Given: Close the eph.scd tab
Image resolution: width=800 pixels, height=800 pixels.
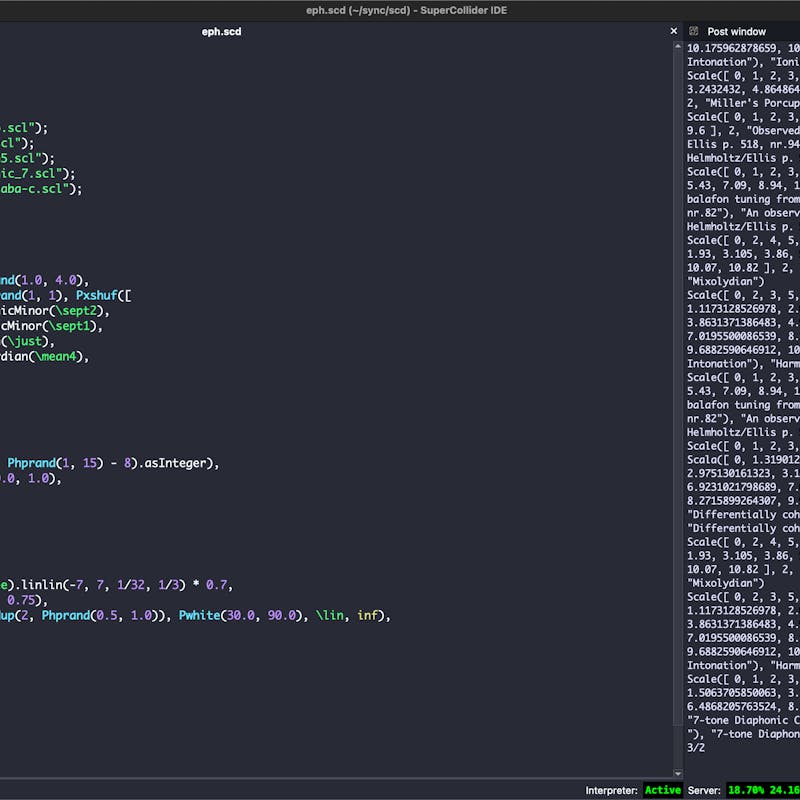Looking at the screenshot, I should [x=675, y=31].
